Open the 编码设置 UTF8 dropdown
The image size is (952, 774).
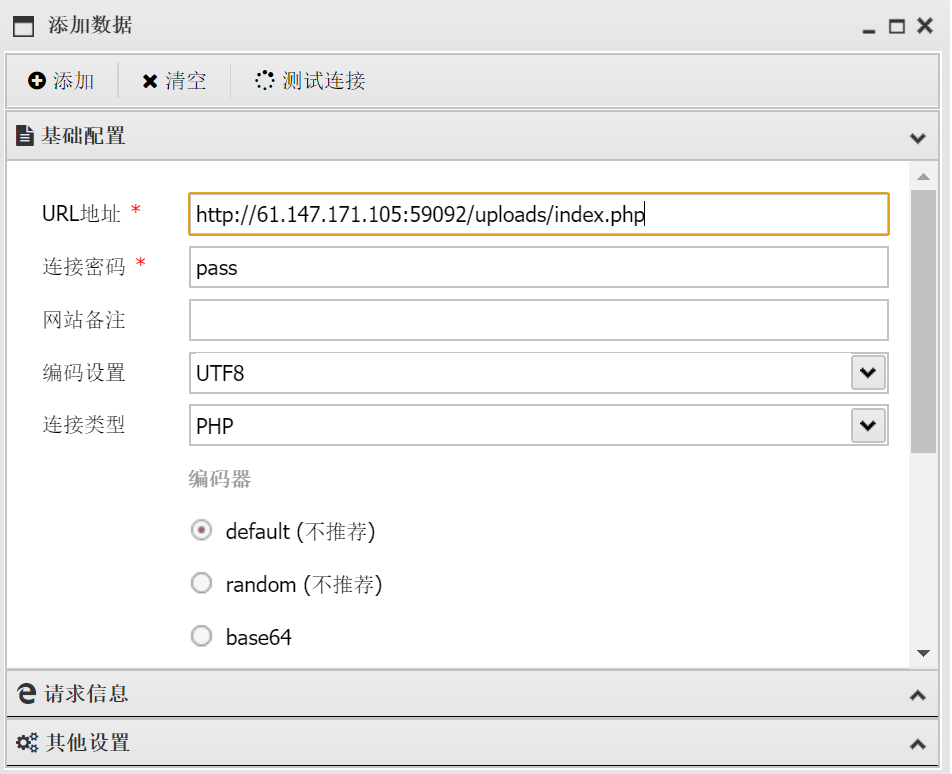click(868, 373)
